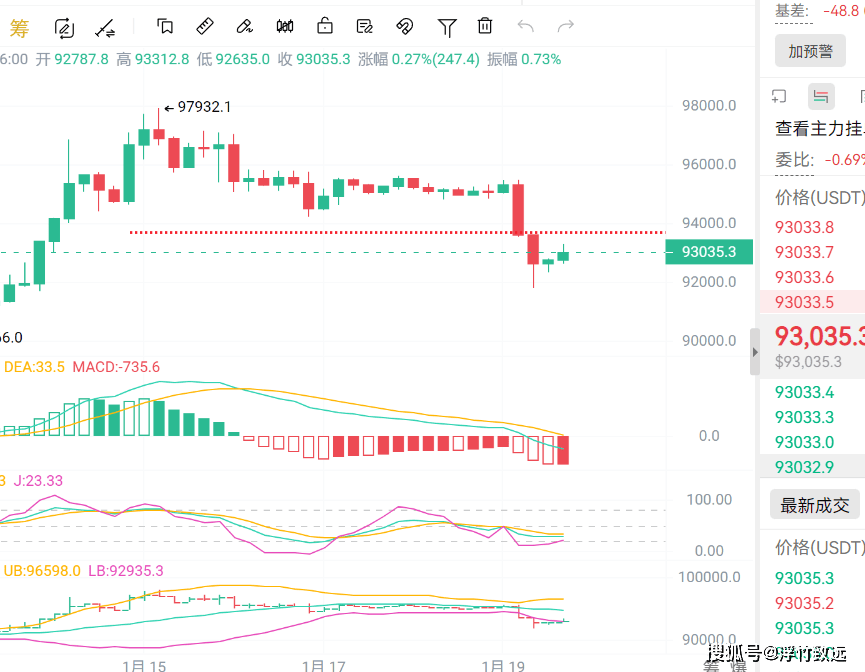This screenshot has height=672, width=865.
Task: Click the gold 筹 chip distribution icon
Action: 19,27
